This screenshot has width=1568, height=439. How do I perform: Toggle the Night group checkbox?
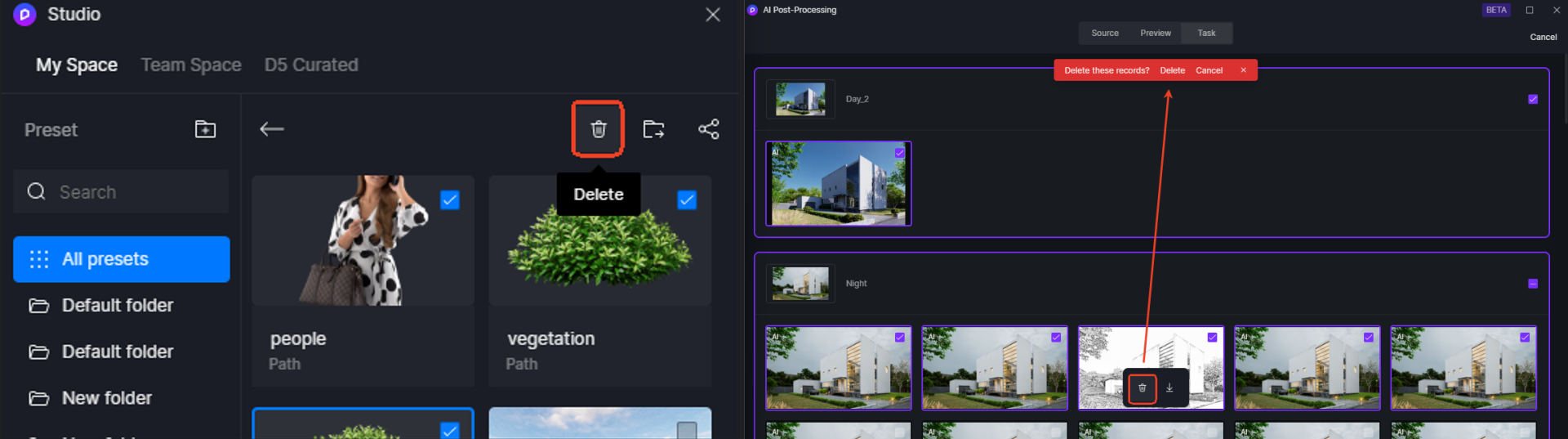(x=1533, y=284)
